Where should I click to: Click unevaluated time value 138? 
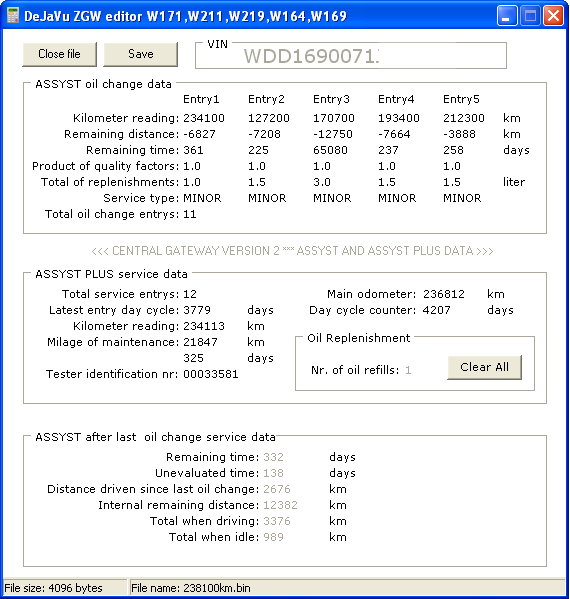[x=274, y=473]
